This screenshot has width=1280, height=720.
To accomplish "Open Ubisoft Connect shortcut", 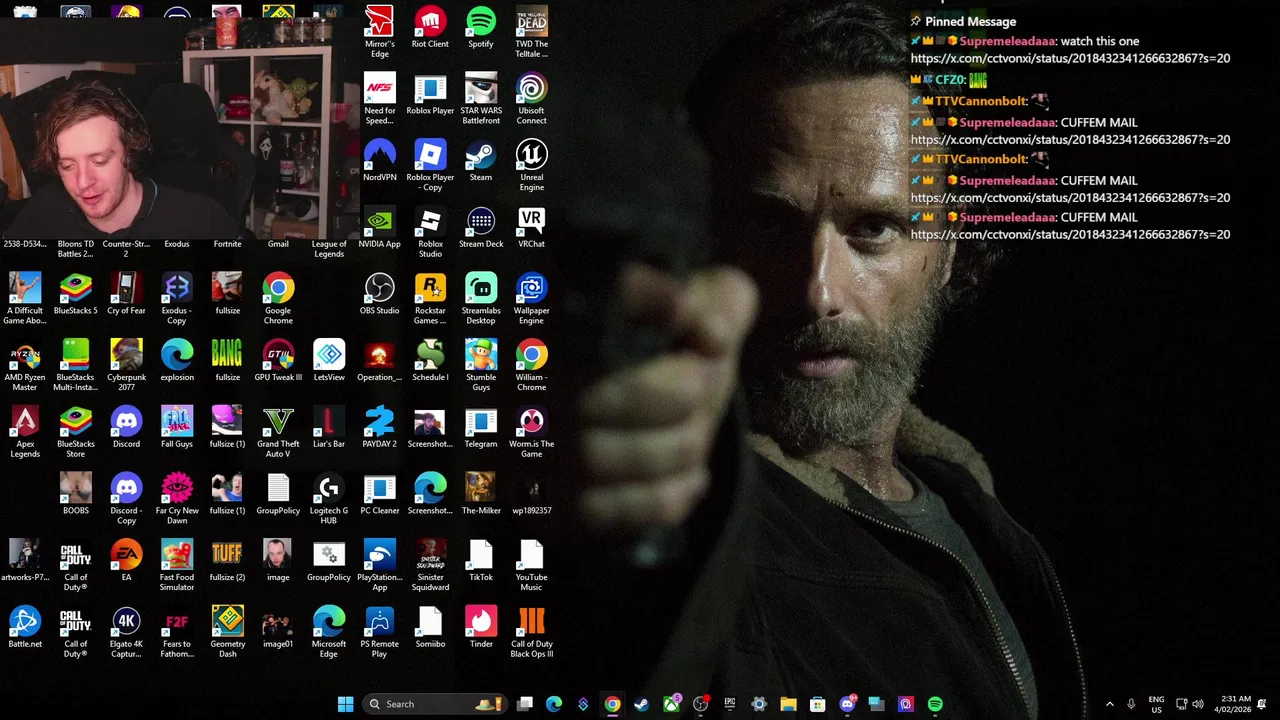I will (x=531, y=98).
